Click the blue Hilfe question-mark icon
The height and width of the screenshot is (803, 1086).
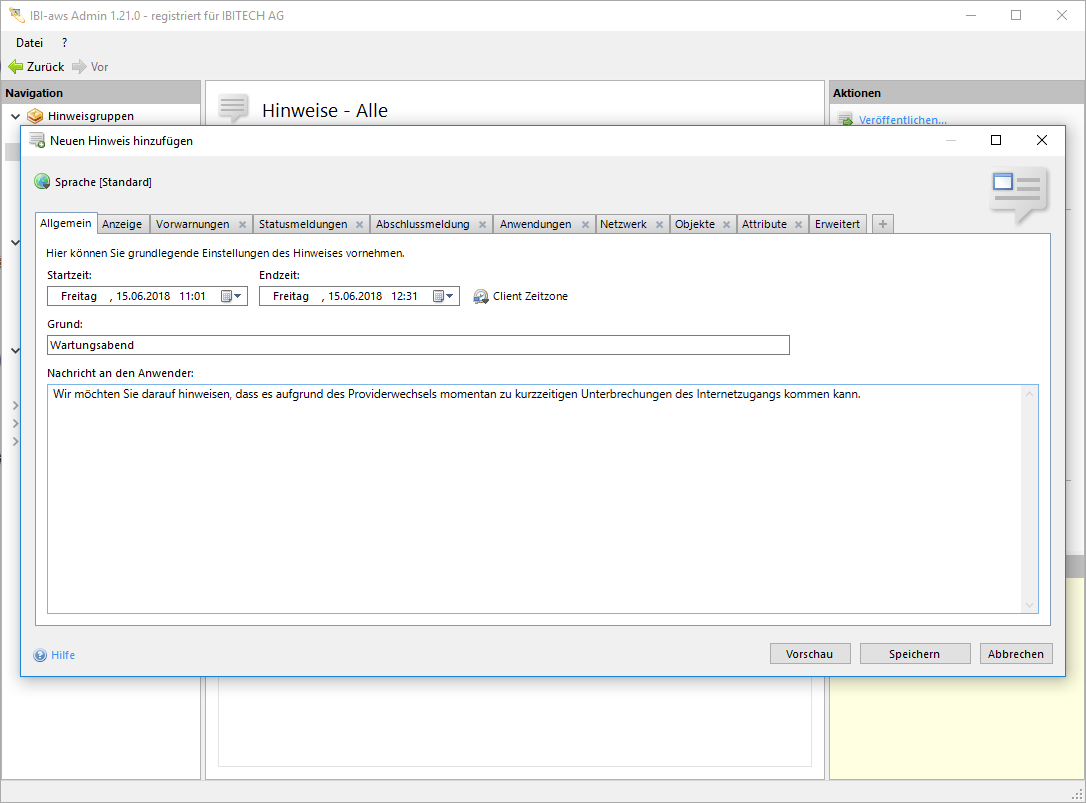(40, 656)
